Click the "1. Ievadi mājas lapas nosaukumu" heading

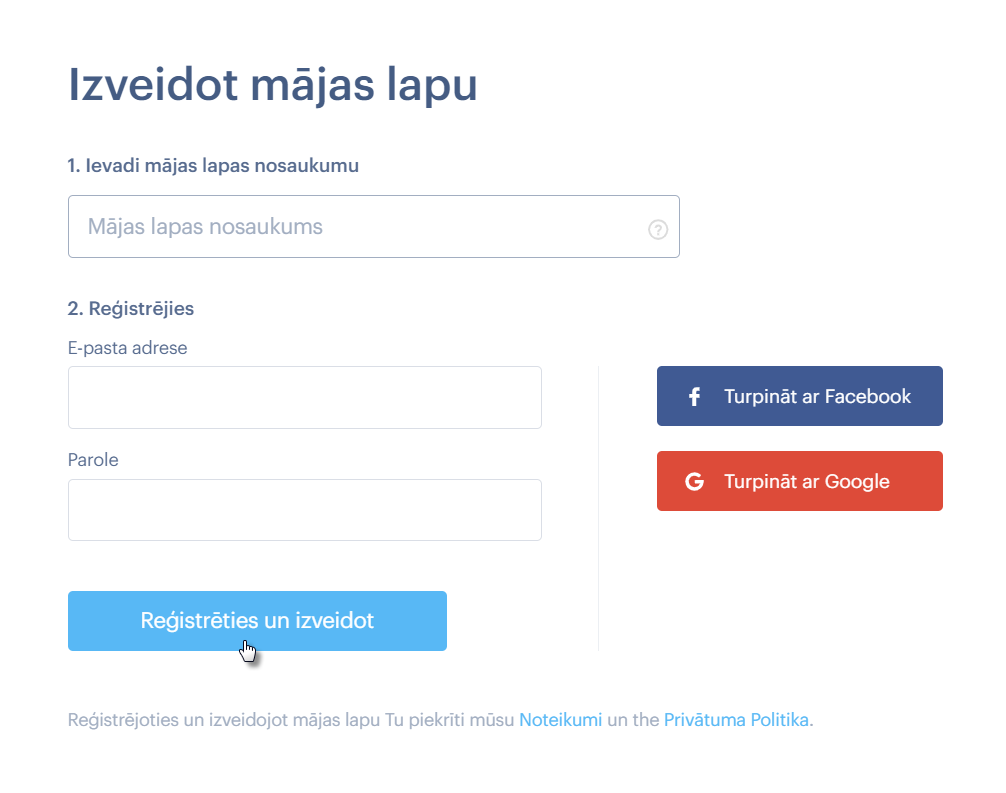[x=213, y=166]
